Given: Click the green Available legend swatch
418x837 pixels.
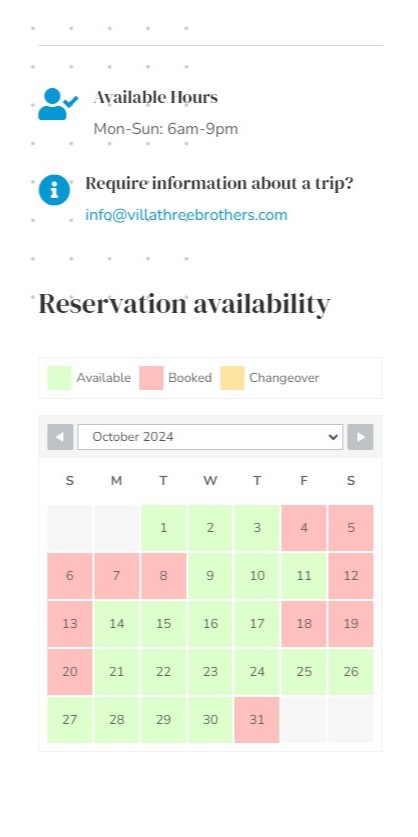Looking at the screenshot, I should [59, 378].
